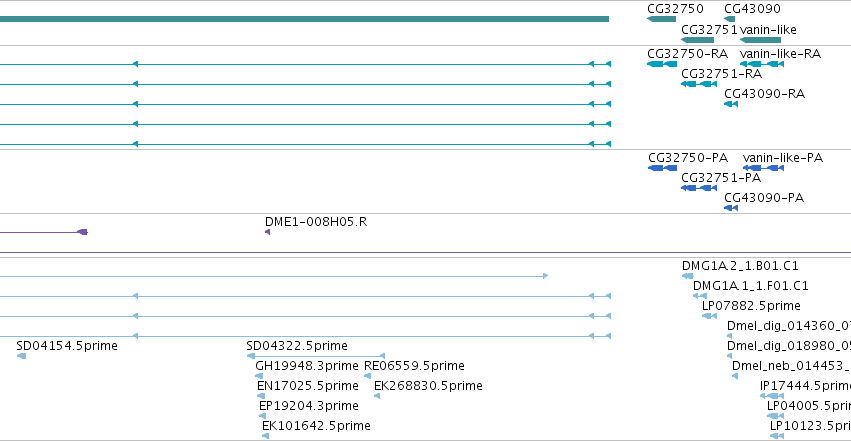Select the Dmel_neb_014453 feature glyph
The height and width of the screenshot is (441, 851).
click(735, 376)
